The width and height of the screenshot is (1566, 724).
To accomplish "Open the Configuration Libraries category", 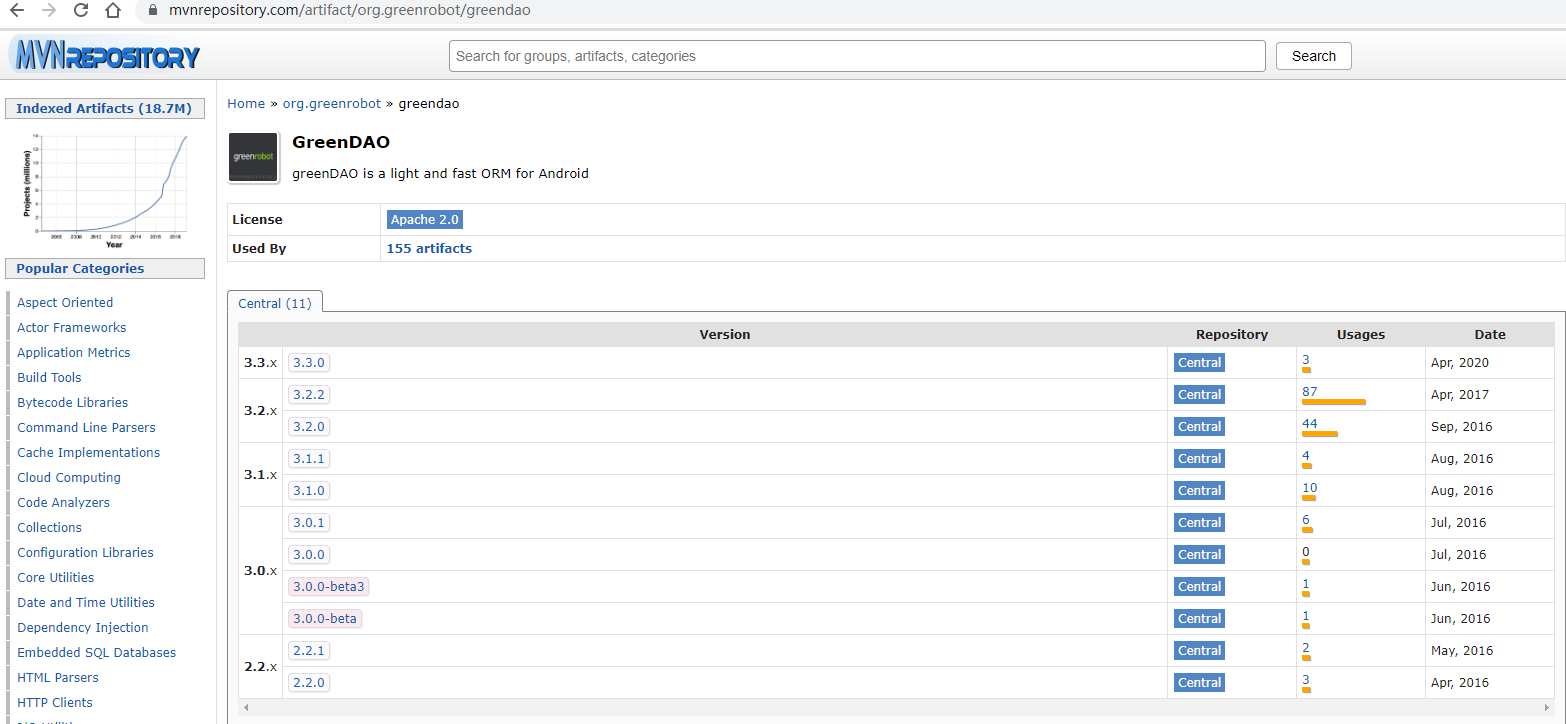I will tap(85, 552).
